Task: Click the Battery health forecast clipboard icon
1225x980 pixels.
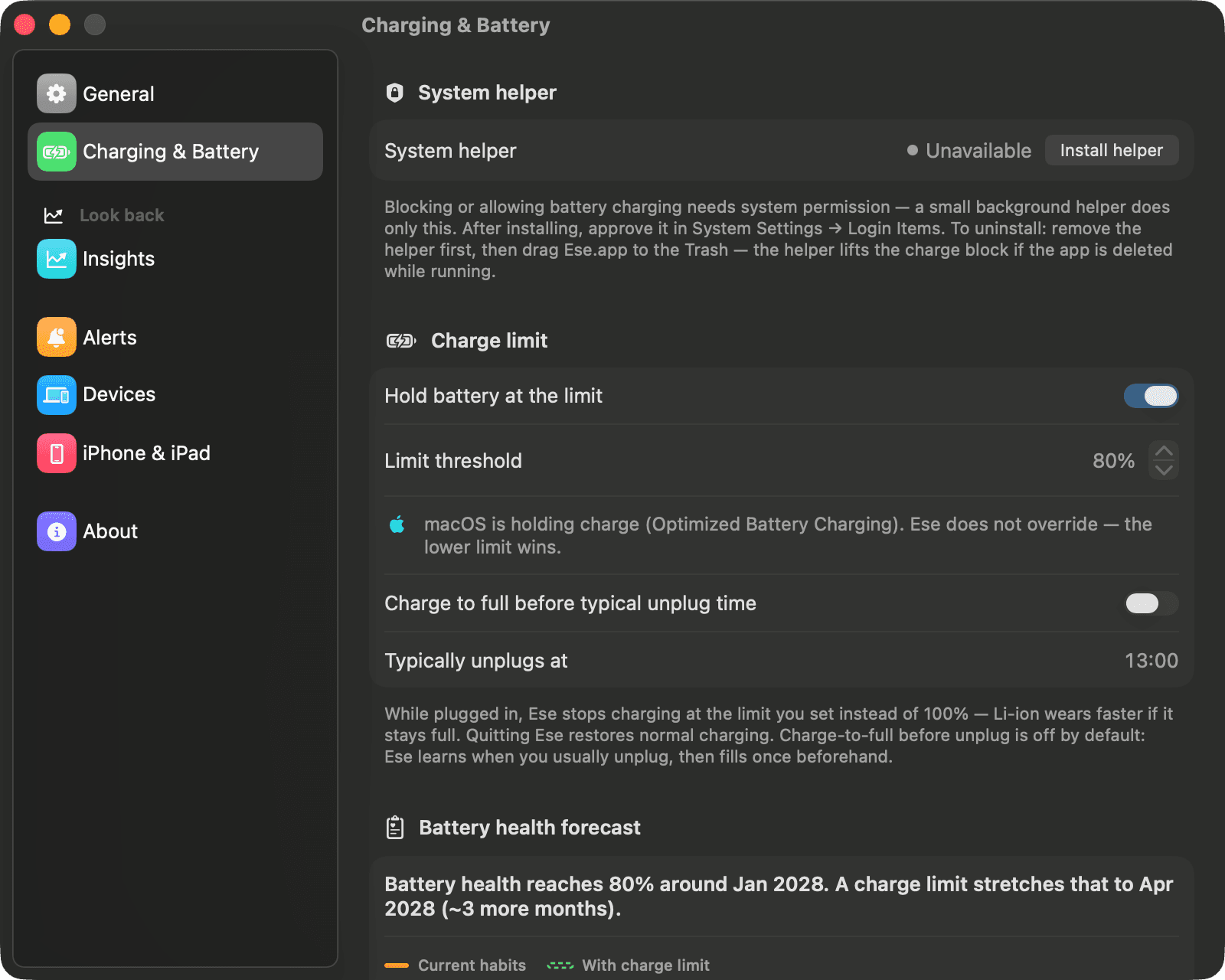Action: (395, 828)
